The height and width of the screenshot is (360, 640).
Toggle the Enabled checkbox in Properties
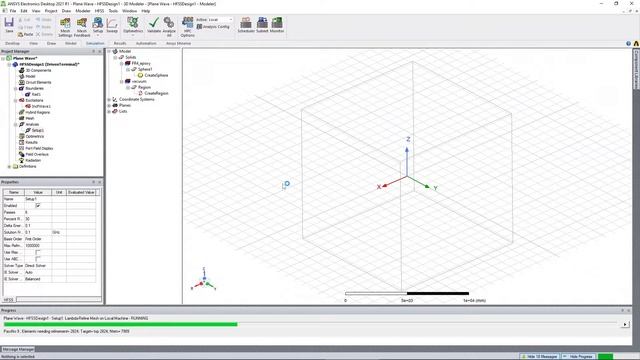(x=38, y=206)
